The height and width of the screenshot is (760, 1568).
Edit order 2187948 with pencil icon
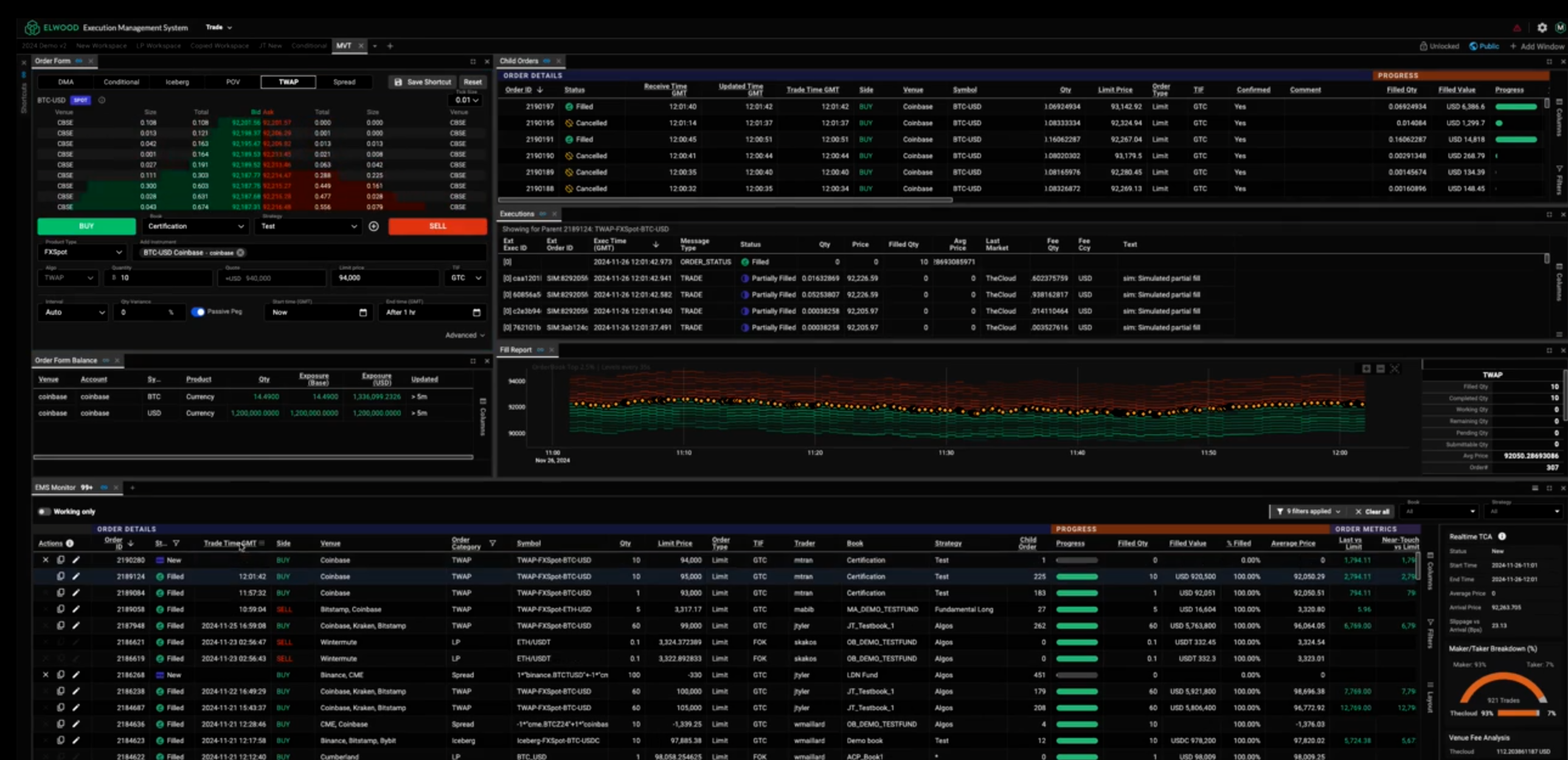click(75, 626)
